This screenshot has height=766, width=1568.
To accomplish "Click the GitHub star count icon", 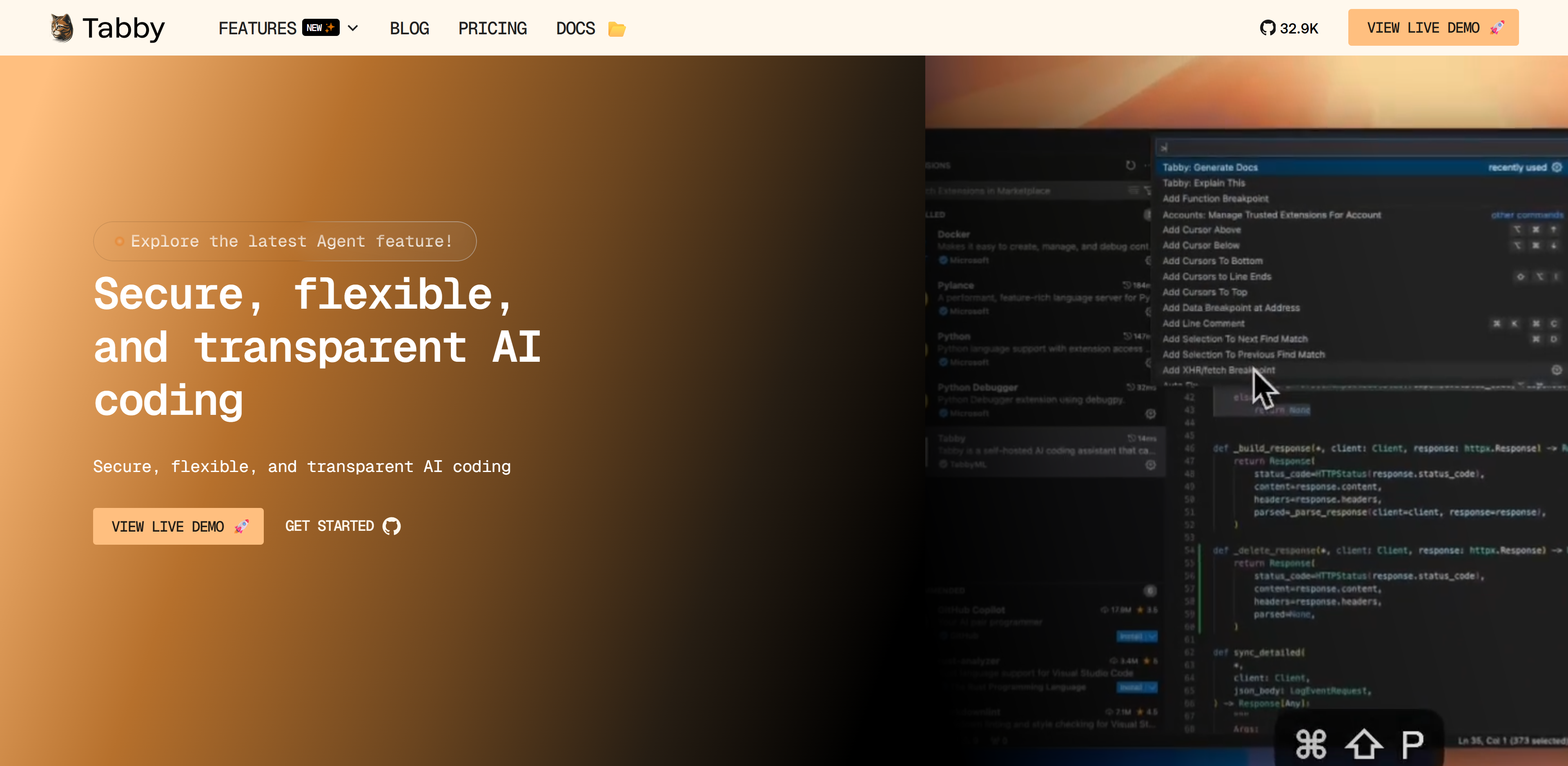I will (1267, 28).
